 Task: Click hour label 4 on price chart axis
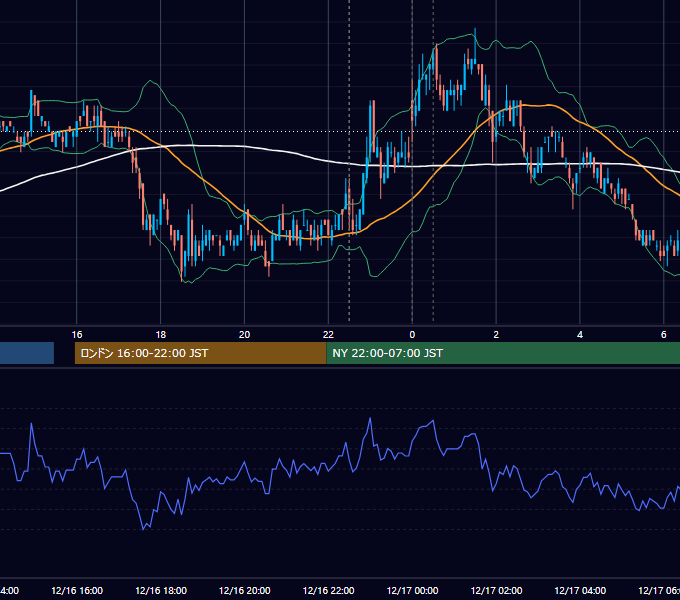point(580,335)
